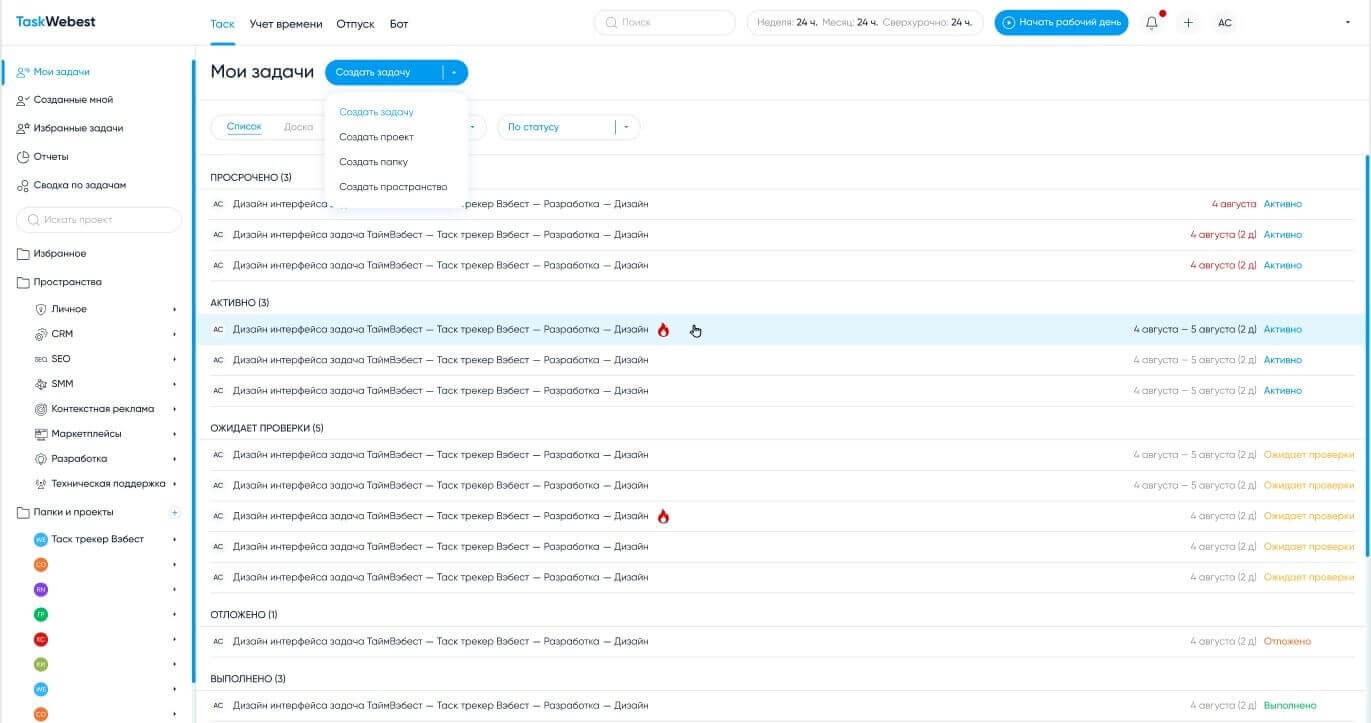Select the Список list view
Screen dimensions: 1371x723
click(244, 127)
